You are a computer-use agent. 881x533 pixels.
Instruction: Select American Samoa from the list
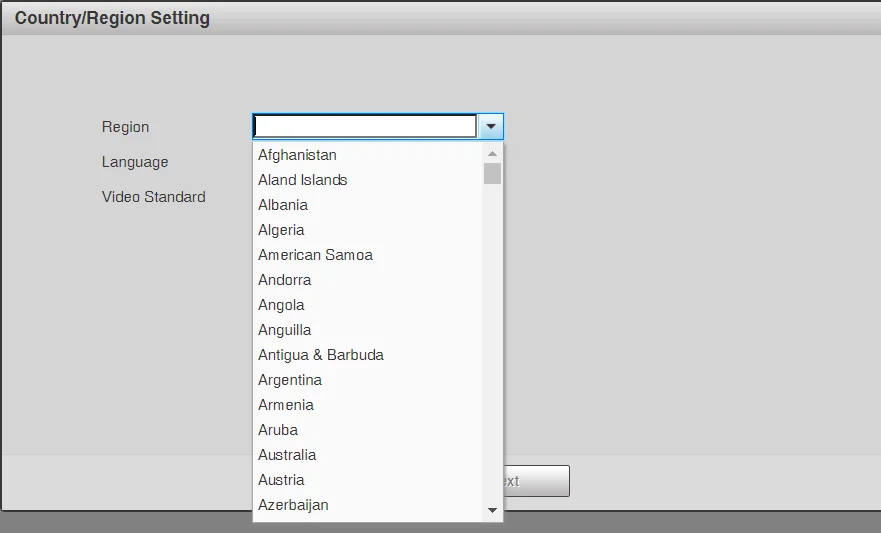tap(367, 255)
